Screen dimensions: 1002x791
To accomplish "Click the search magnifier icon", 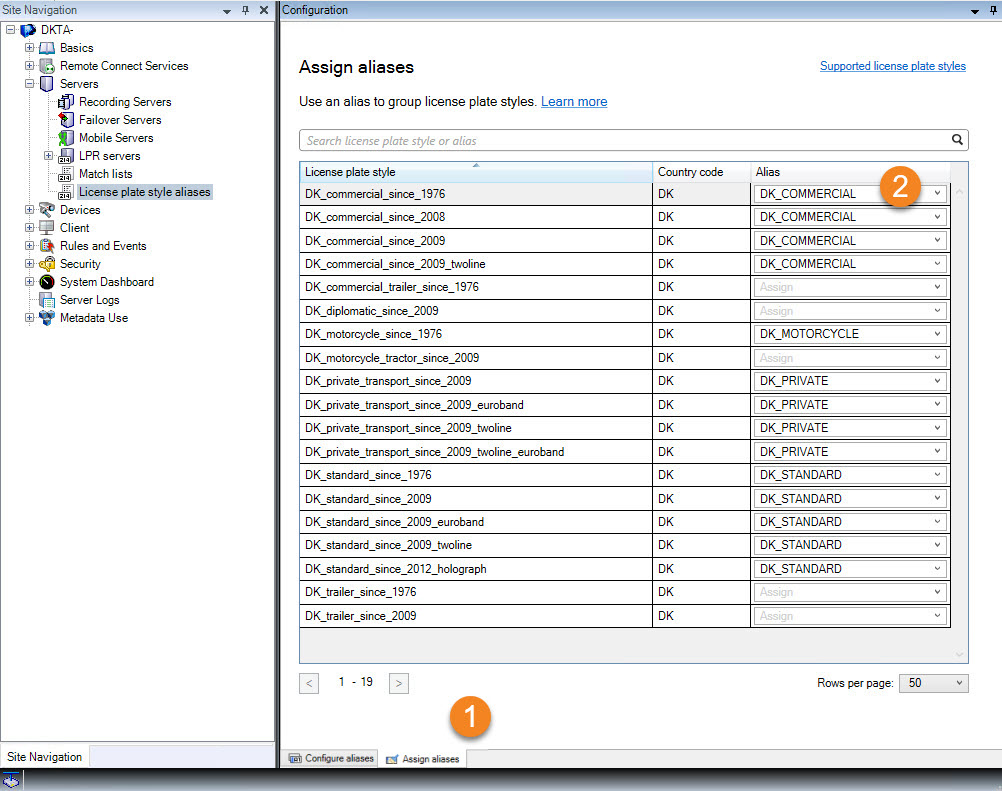I will pos(957,140).
